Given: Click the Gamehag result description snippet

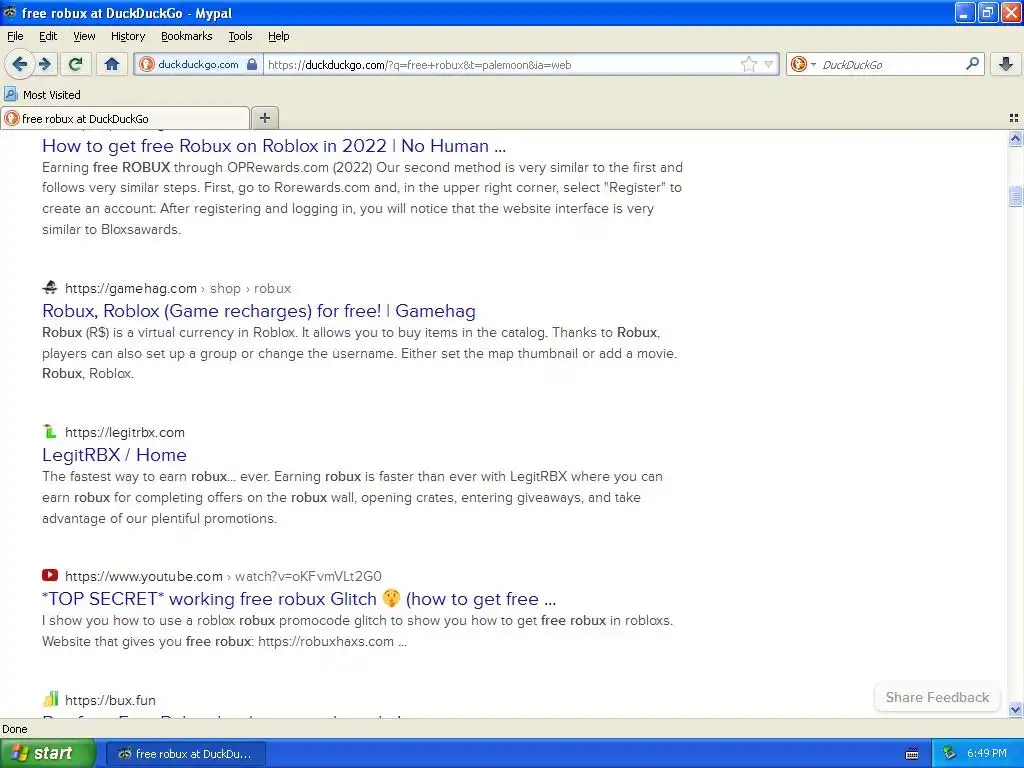Looking at the screenshot, I should coord(360,353).
